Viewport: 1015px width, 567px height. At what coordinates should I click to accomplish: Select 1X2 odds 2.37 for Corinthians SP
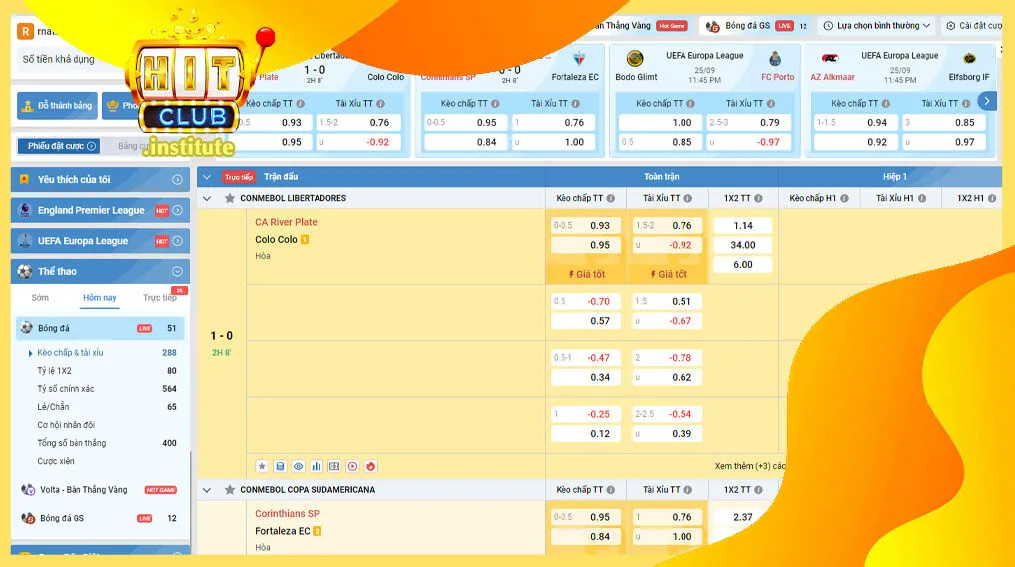(x=742, y=517)
